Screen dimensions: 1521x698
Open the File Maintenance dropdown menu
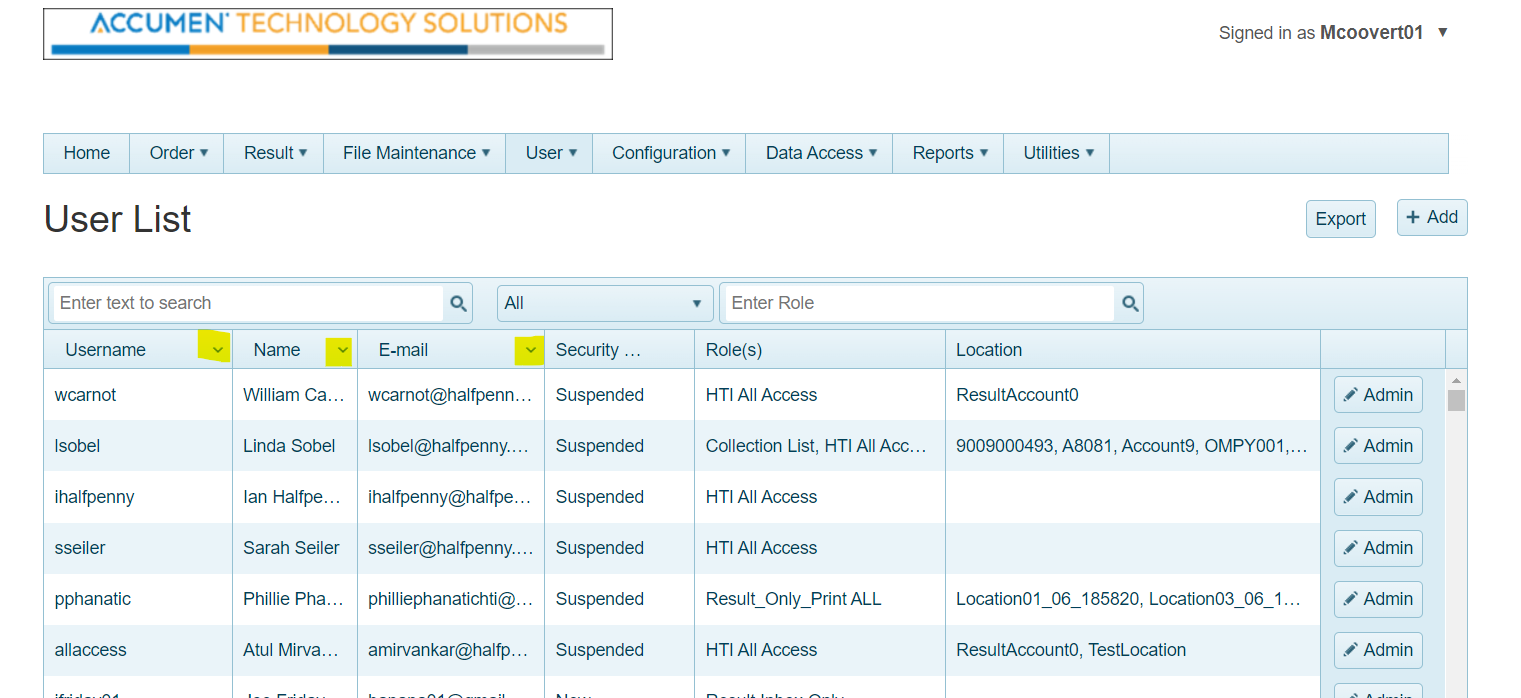click(415, 153)
